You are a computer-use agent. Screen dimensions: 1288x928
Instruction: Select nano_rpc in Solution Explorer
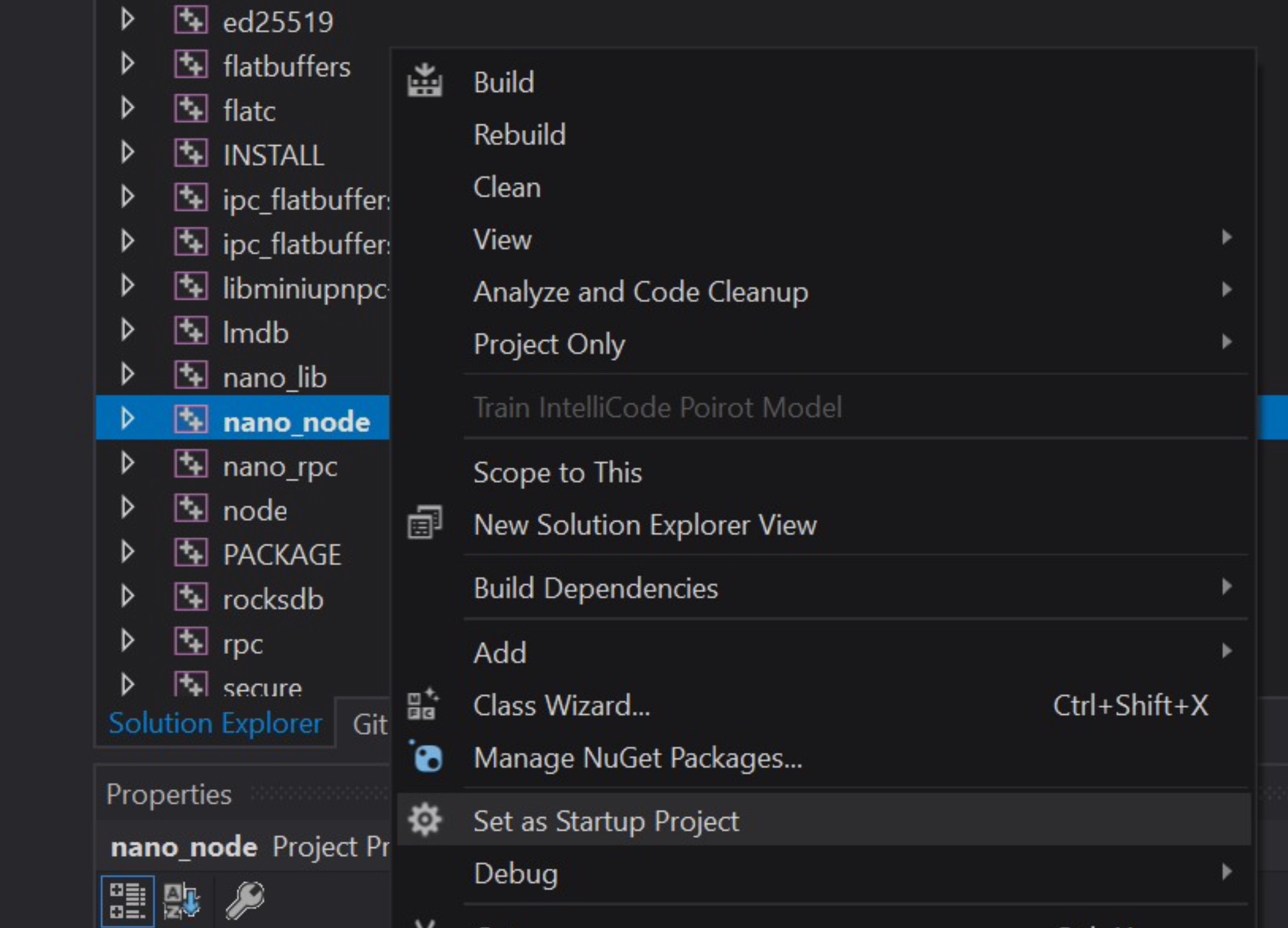tap(280, 465)
